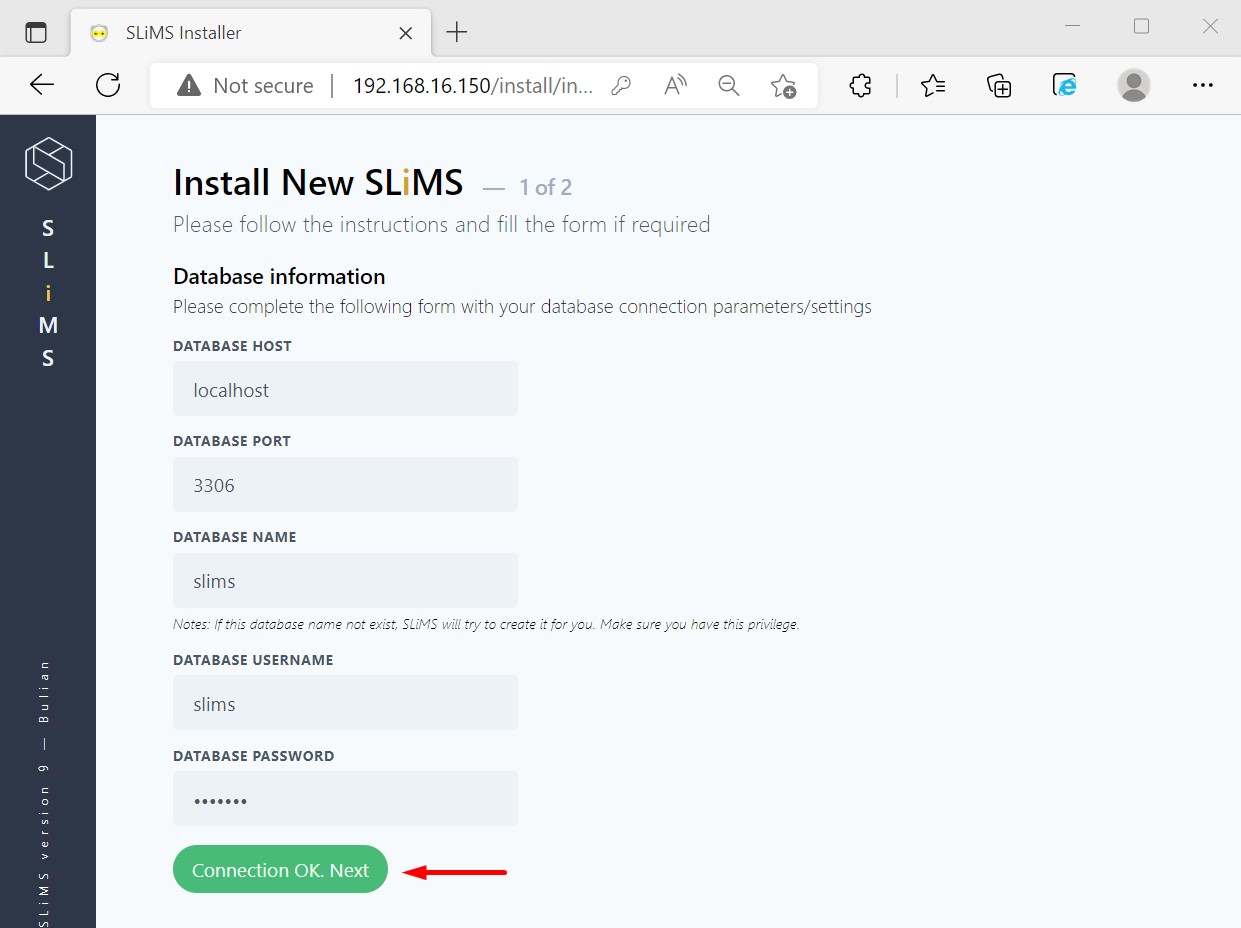
Task: Open the saved passwords key icon
Action: 621,86
